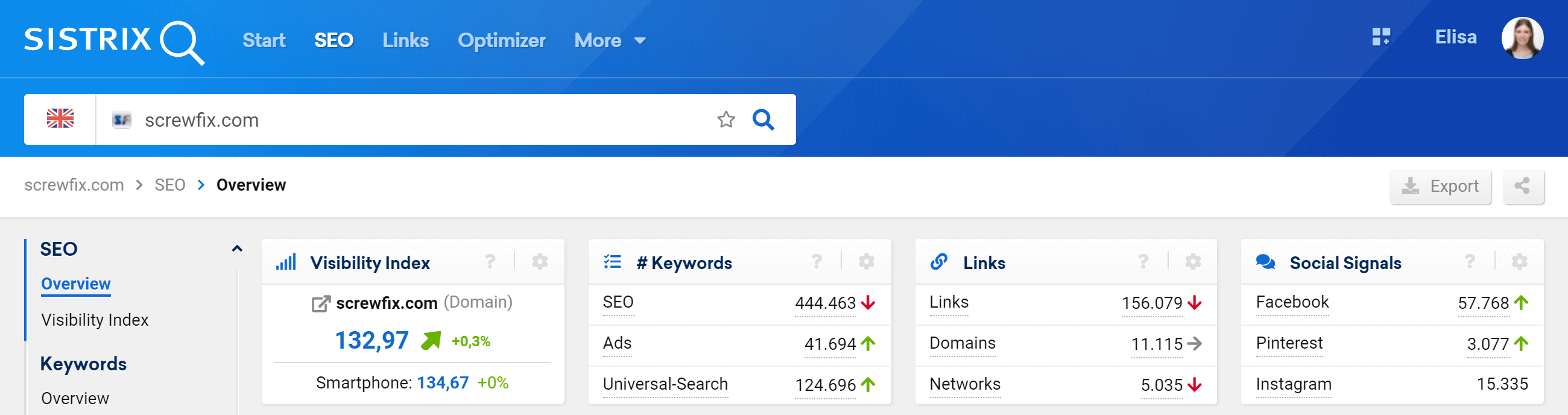The width and height of the screenshot is (1568, 415).
Task: Open Visibility Index box settings gear
Action: click(540, 262)
